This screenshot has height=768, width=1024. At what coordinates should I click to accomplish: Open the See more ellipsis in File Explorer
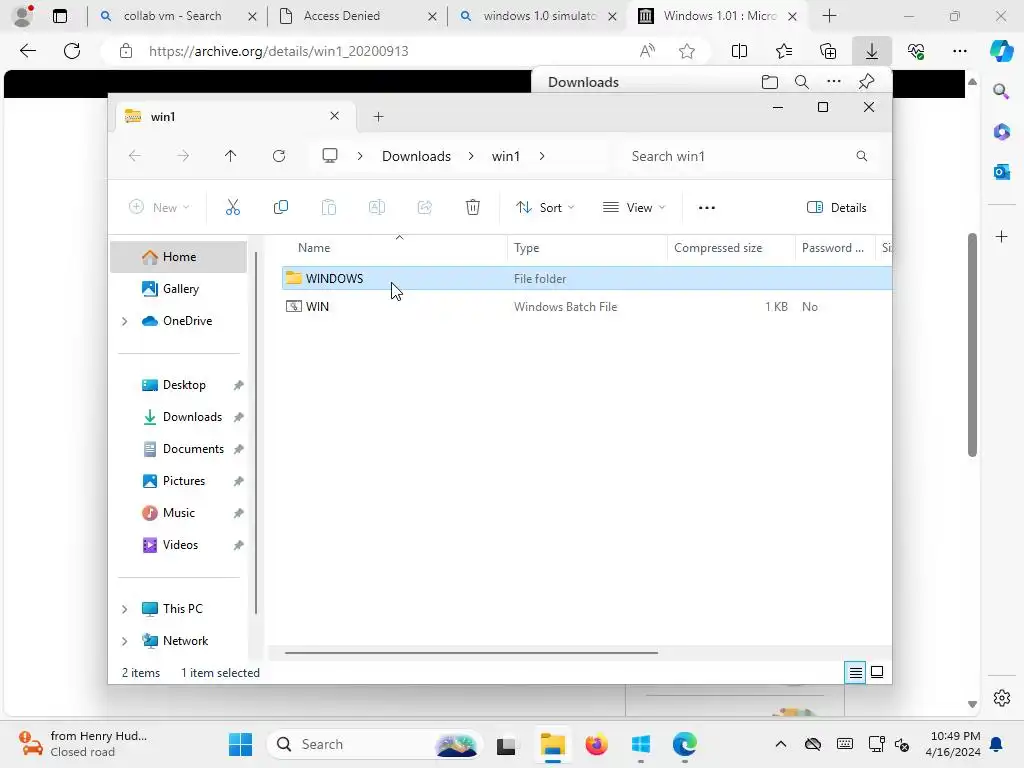707,208
